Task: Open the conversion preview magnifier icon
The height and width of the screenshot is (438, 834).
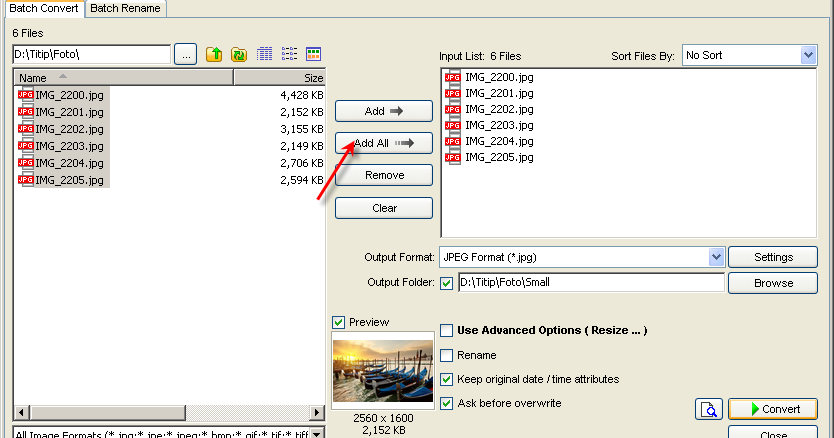Action: click(708, 409)
